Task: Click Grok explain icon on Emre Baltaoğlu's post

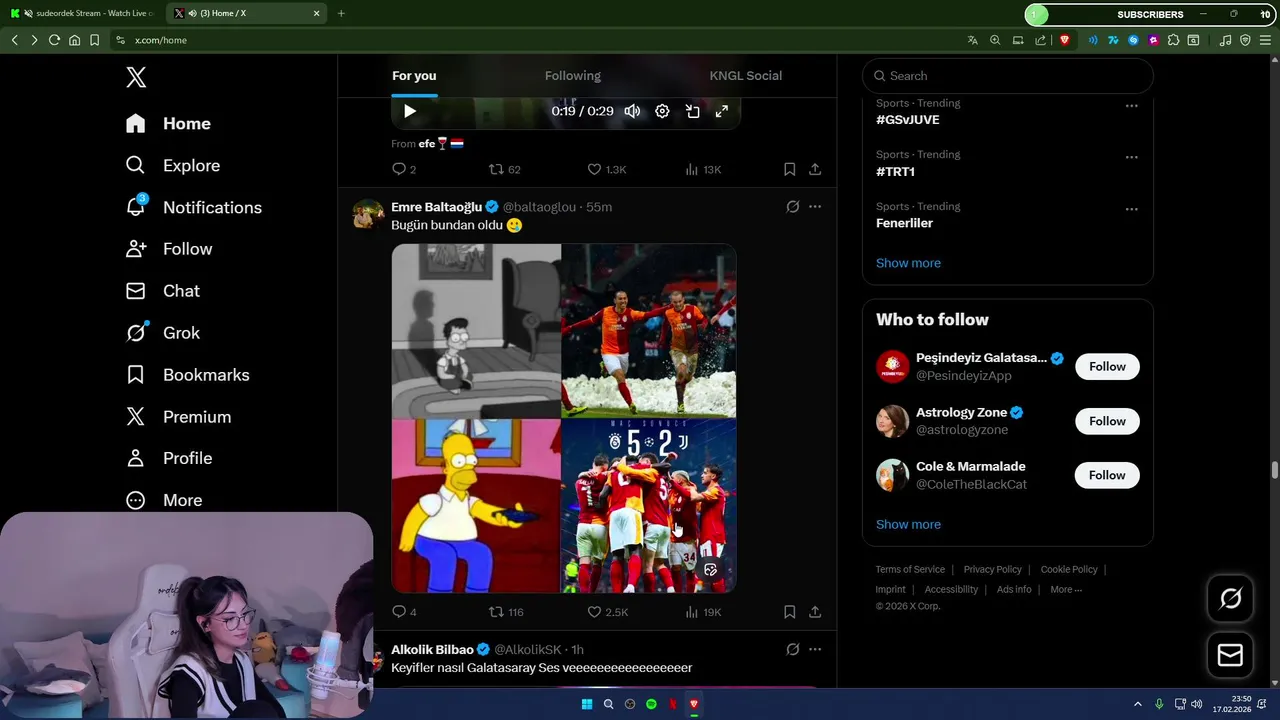Action: pyautogui.click(x=792, y=207)
